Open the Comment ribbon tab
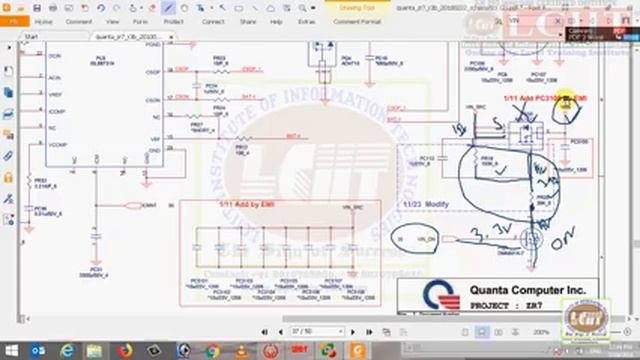 pyautogui.click(x=79, y=22)
